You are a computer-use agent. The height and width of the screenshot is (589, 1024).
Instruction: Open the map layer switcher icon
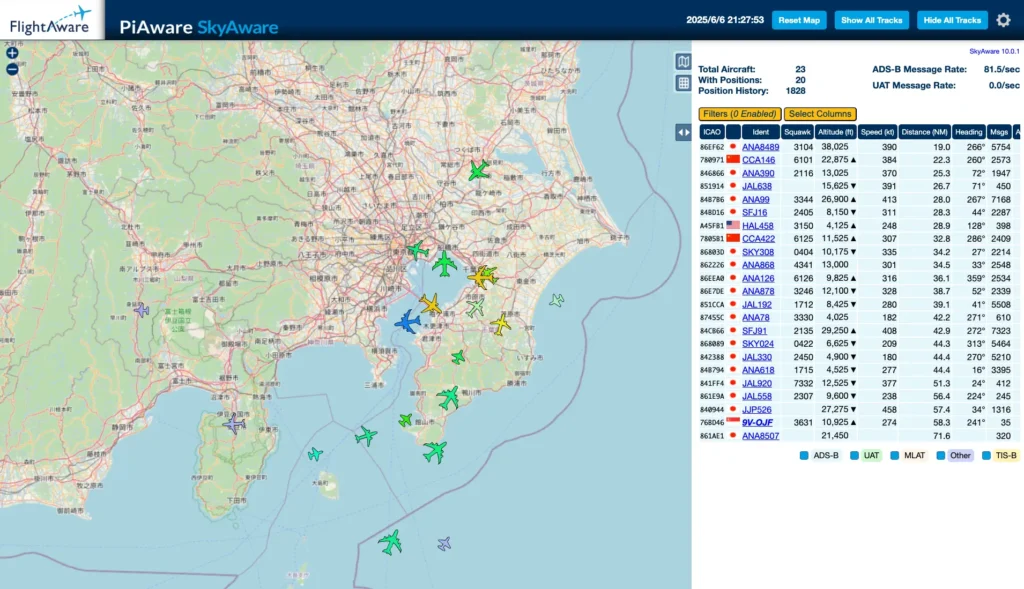pos(683,61)
